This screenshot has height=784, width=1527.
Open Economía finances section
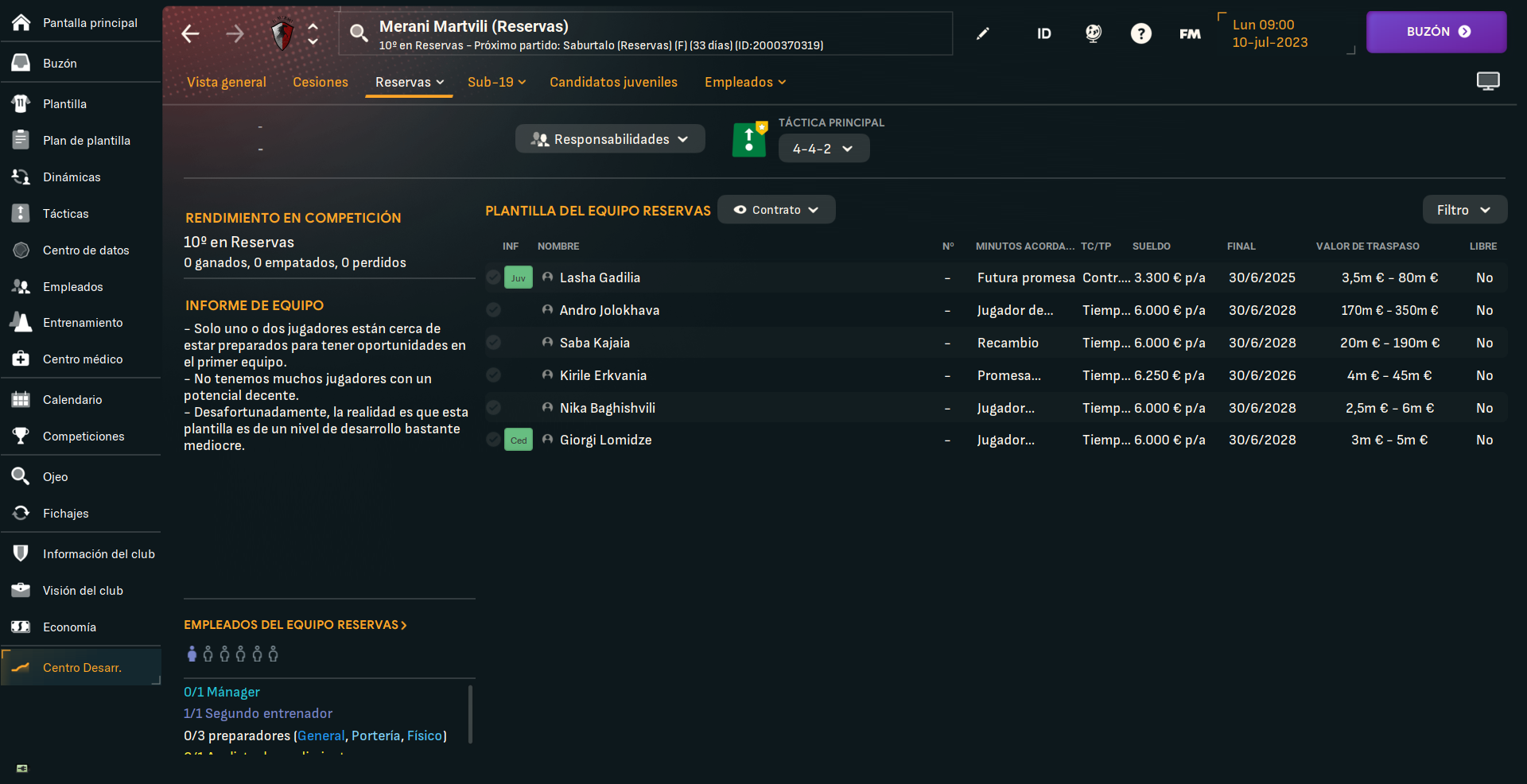coord(80,627)
